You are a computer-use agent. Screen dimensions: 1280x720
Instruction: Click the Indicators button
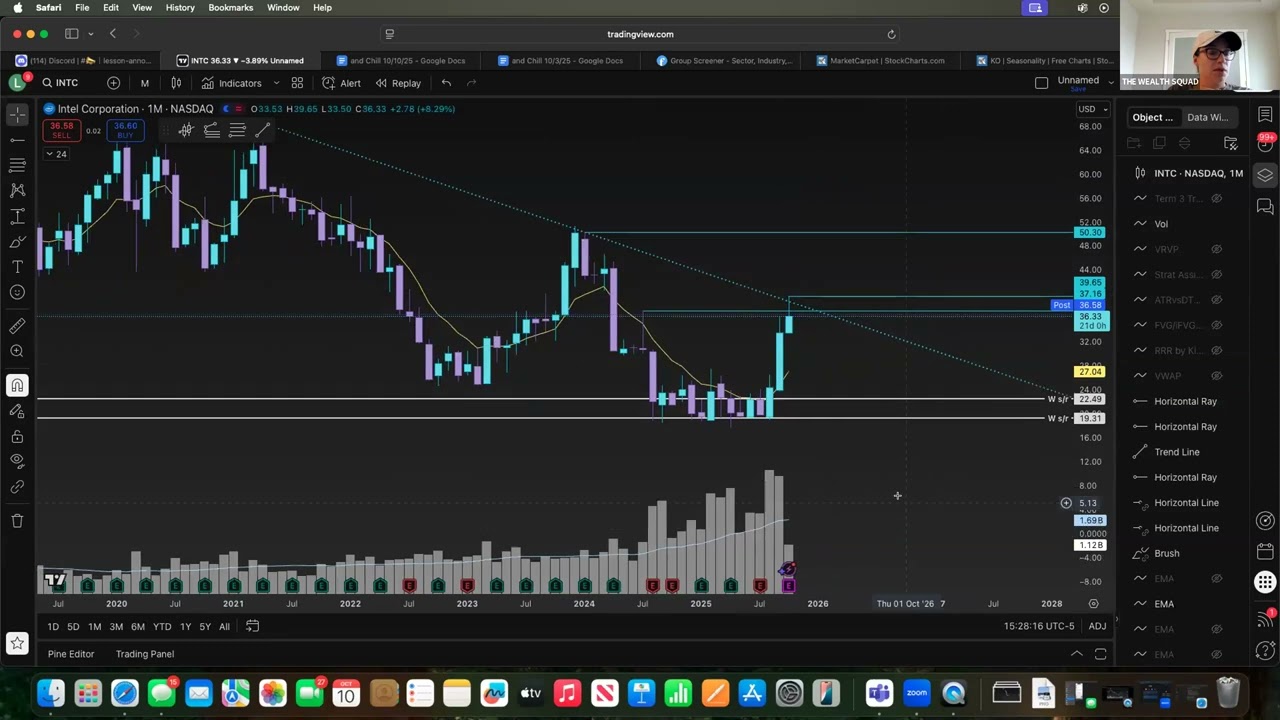tap(231, 83)
